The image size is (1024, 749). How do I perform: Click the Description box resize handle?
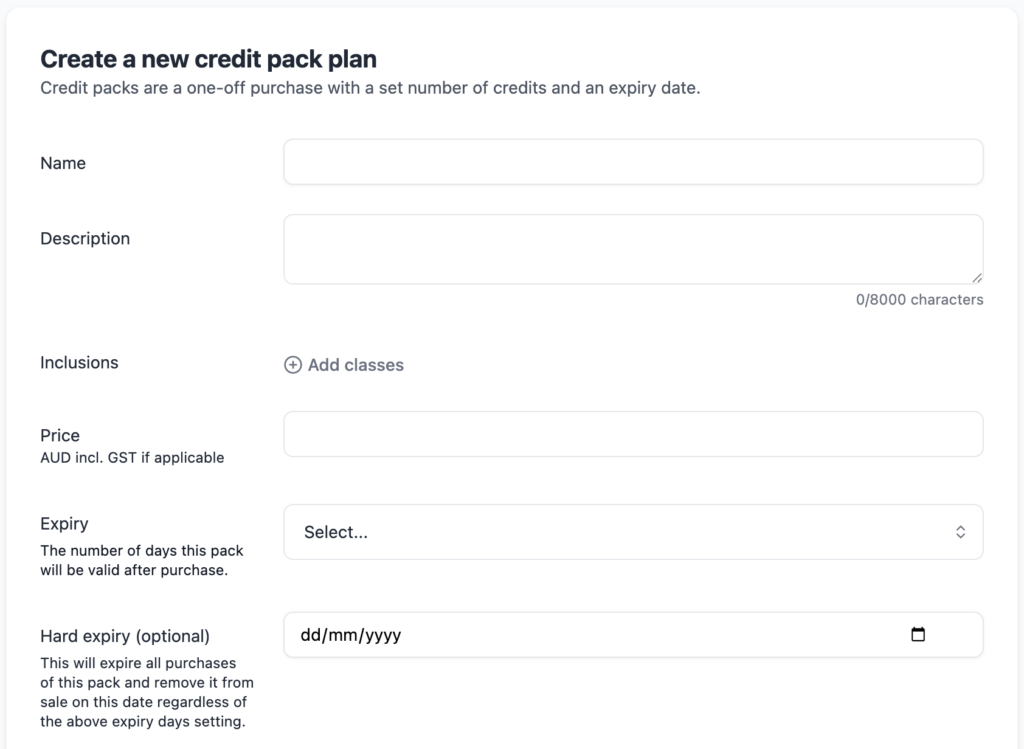[977, 278]
